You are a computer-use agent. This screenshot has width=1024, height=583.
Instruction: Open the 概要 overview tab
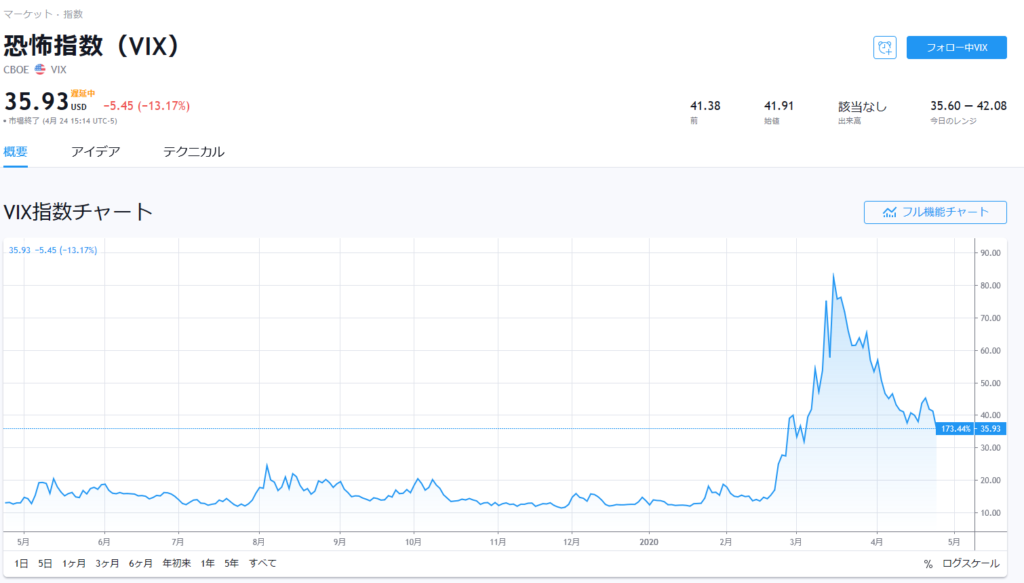16,152
